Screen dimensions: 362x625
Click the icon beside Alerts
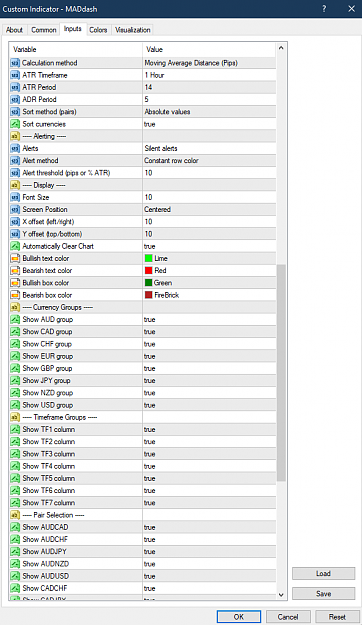15,148
